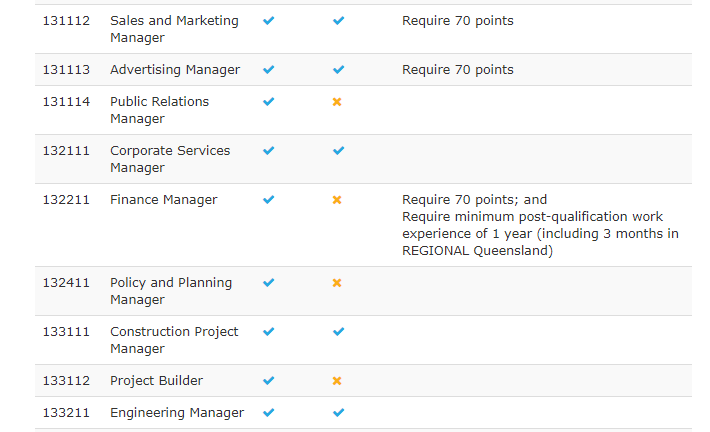This screenshot has width=710, height=432.
Task: Click the first checkmark in Finance Manager row
Action: coord(268,200)
